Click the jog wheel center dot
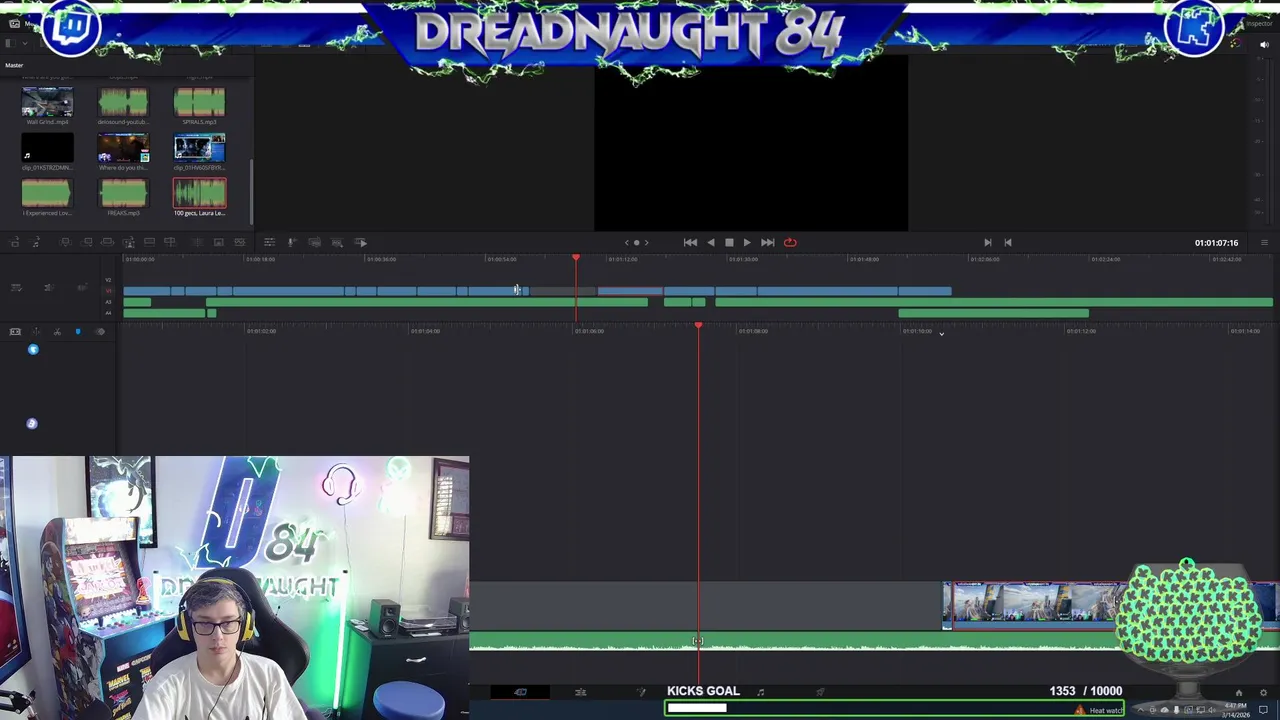1280x720 pixels. [636, 242]
